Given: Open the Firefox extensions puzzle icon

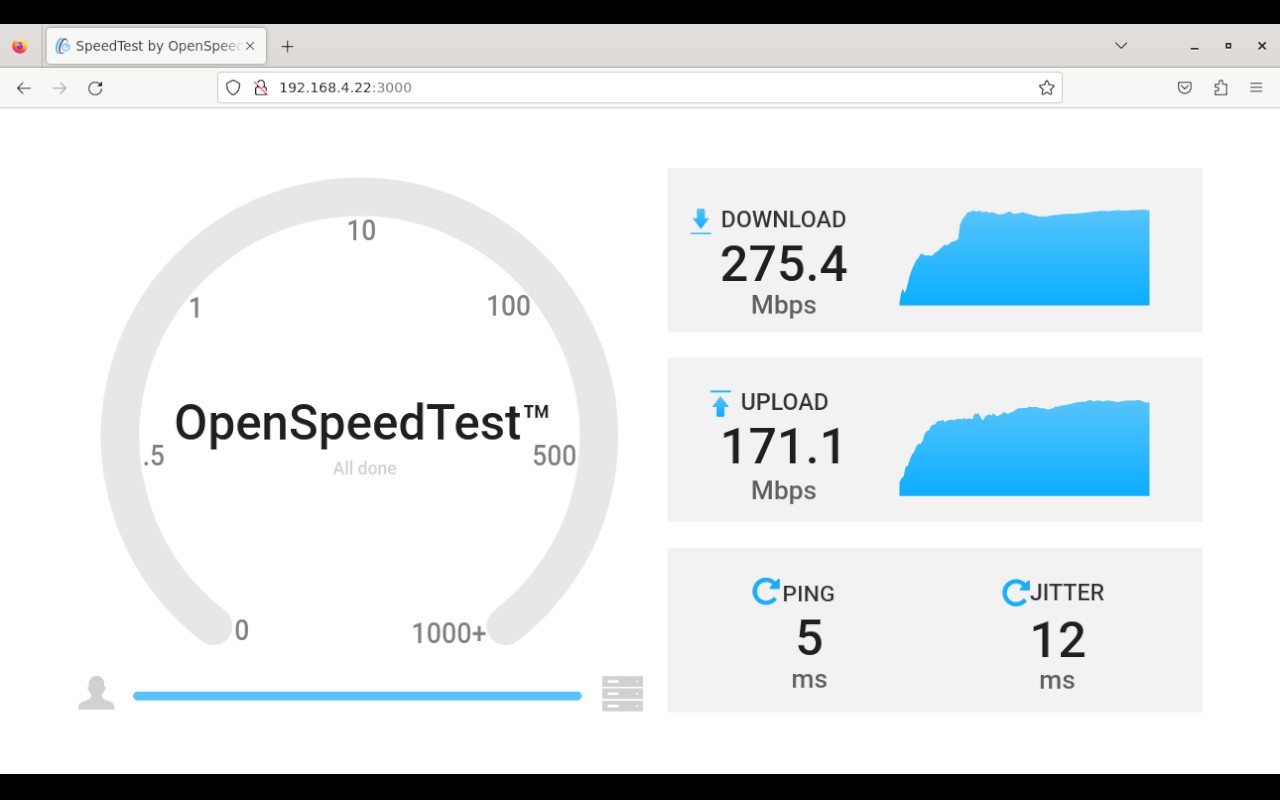Looking at the screenshot, I should tap(1220, 88).
